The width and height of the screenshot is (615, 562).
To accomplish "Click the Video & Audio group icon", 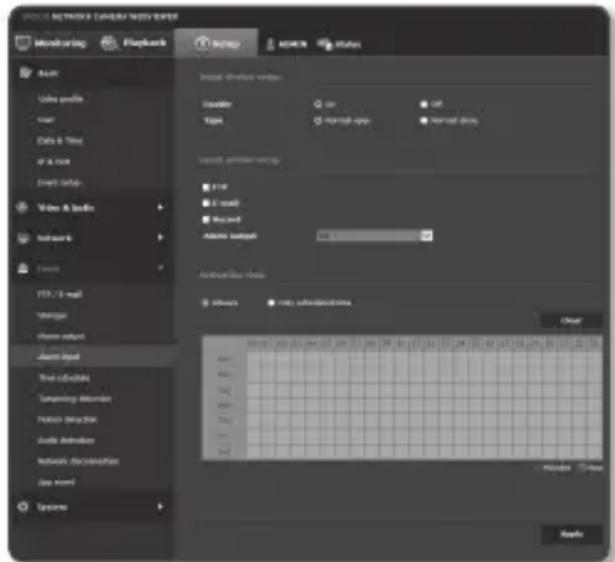I will (23, 207).
